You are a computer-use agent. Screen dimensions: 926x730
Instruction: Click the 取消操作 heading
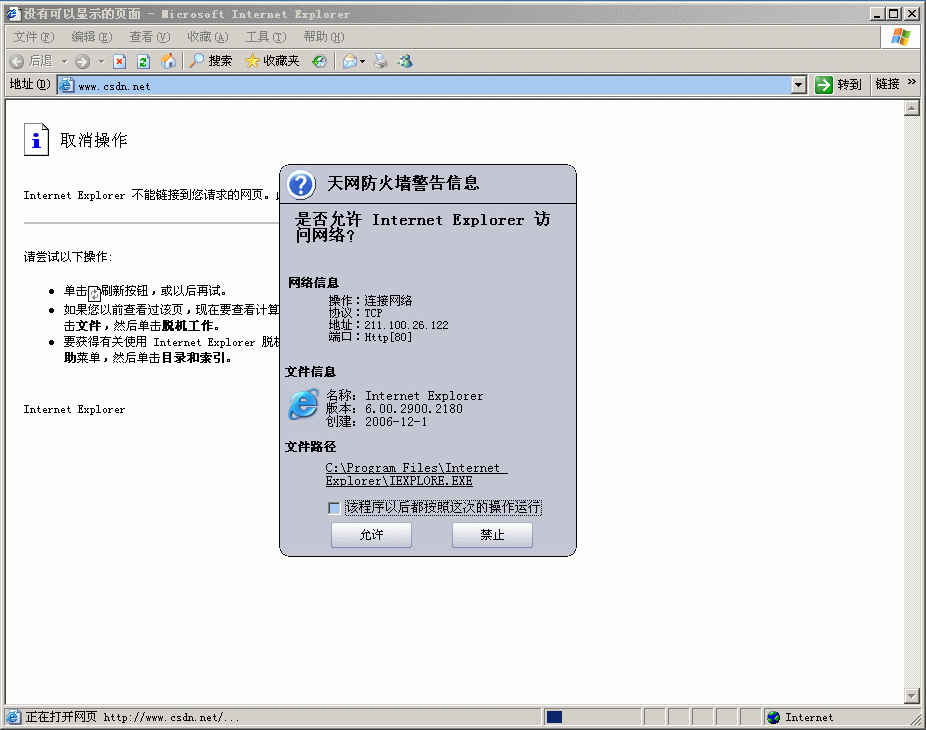pos(94,140)
